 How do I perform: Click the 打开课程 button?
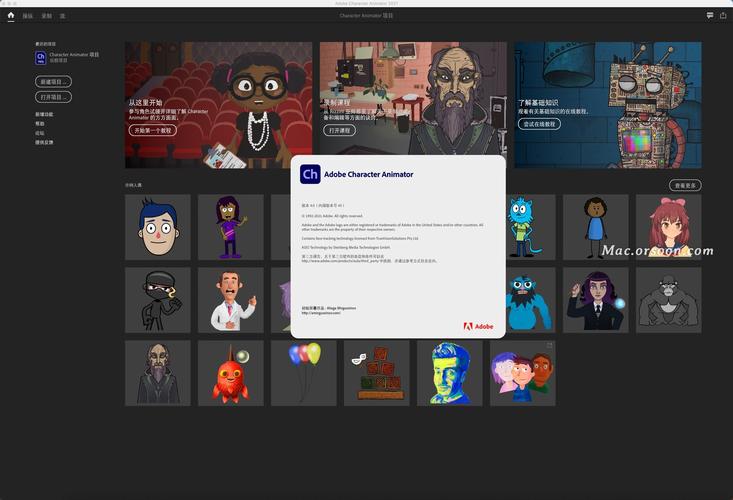coord(339,130)
